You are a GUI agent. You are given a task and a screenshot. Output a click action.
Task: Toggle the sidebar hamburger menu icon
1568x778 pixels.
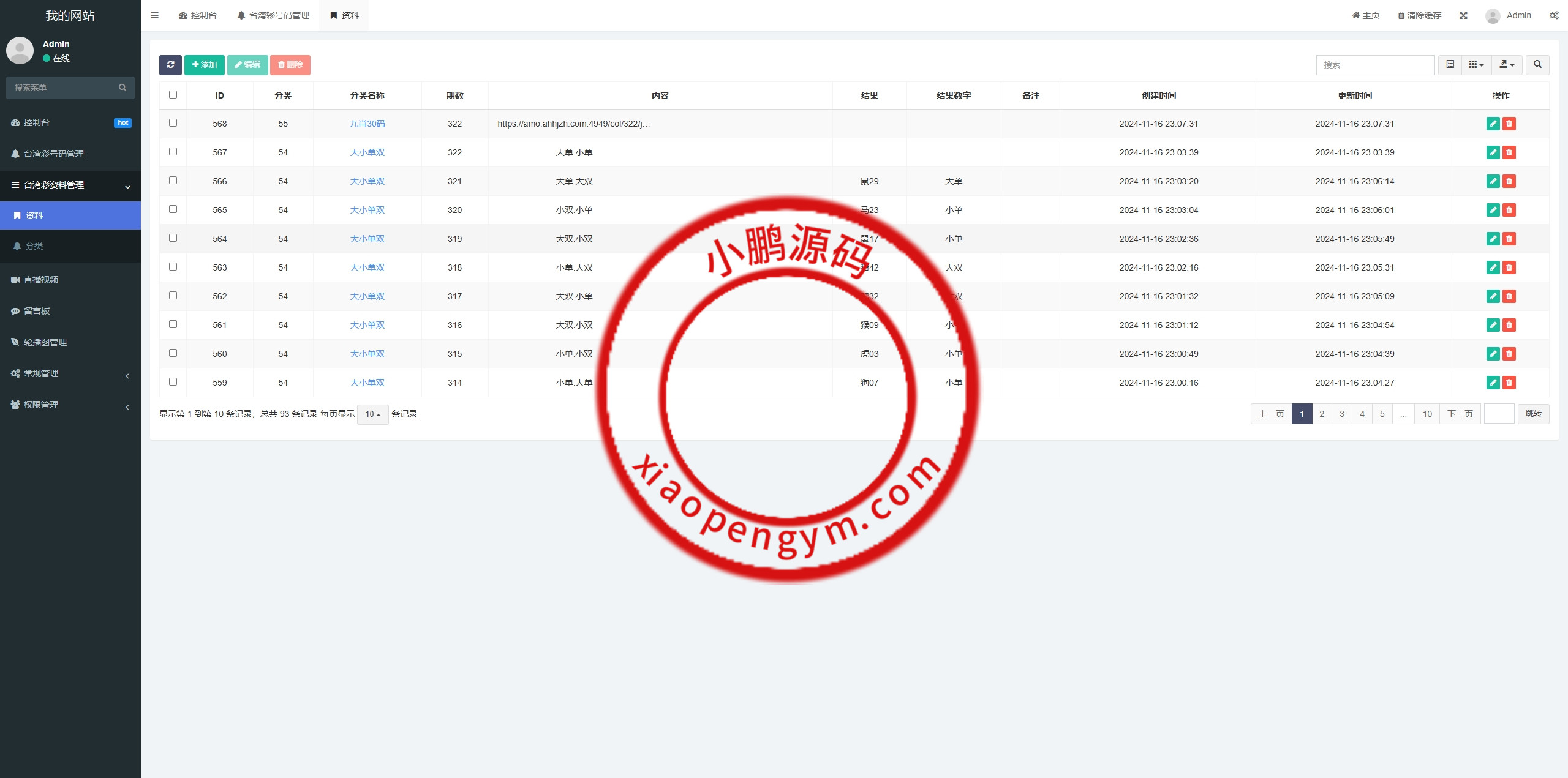[x=154, y=15]
